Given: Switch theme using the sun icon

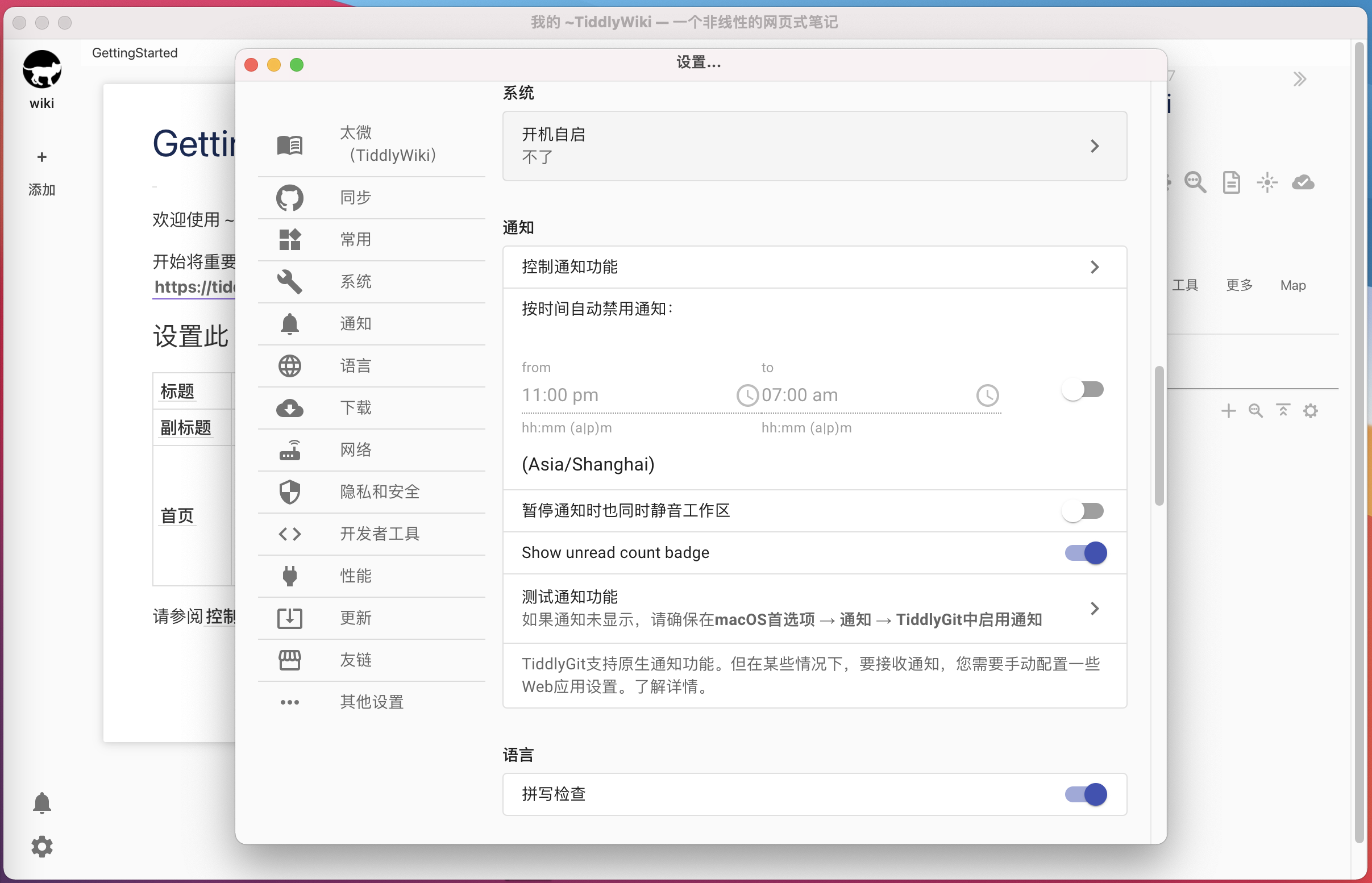Looking at the screenshot, I should click(1267, 182).
